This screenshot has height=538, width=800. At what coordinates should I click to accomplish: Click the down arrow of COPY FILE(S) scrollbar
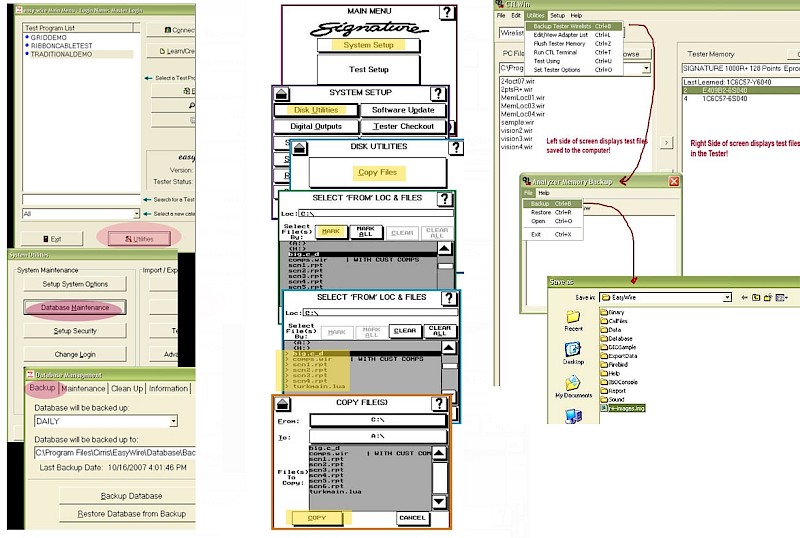(439, 502)
